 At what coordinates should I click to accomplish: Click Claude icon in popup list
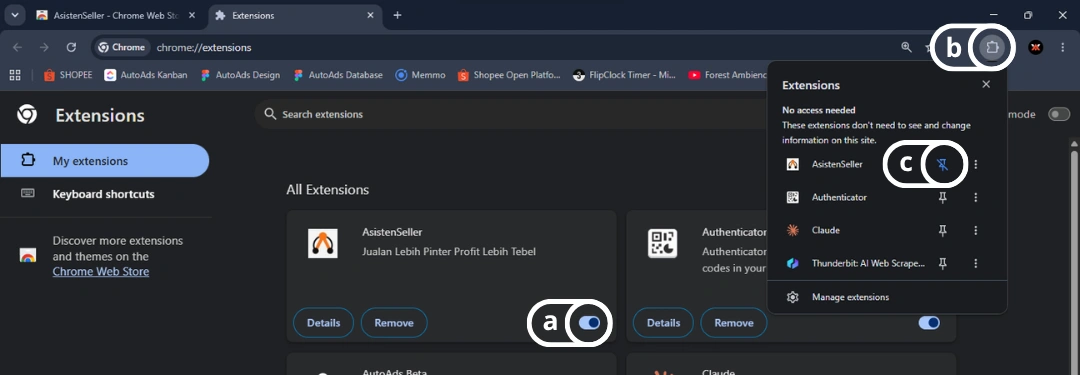coord(793,230)
